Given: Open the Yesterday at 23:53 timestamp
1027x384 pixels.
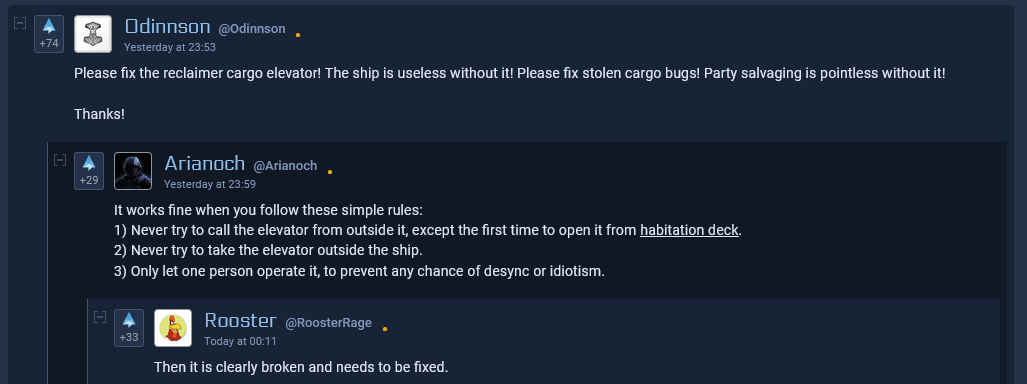Looking at the screenshot, I should tap(170, 47).
